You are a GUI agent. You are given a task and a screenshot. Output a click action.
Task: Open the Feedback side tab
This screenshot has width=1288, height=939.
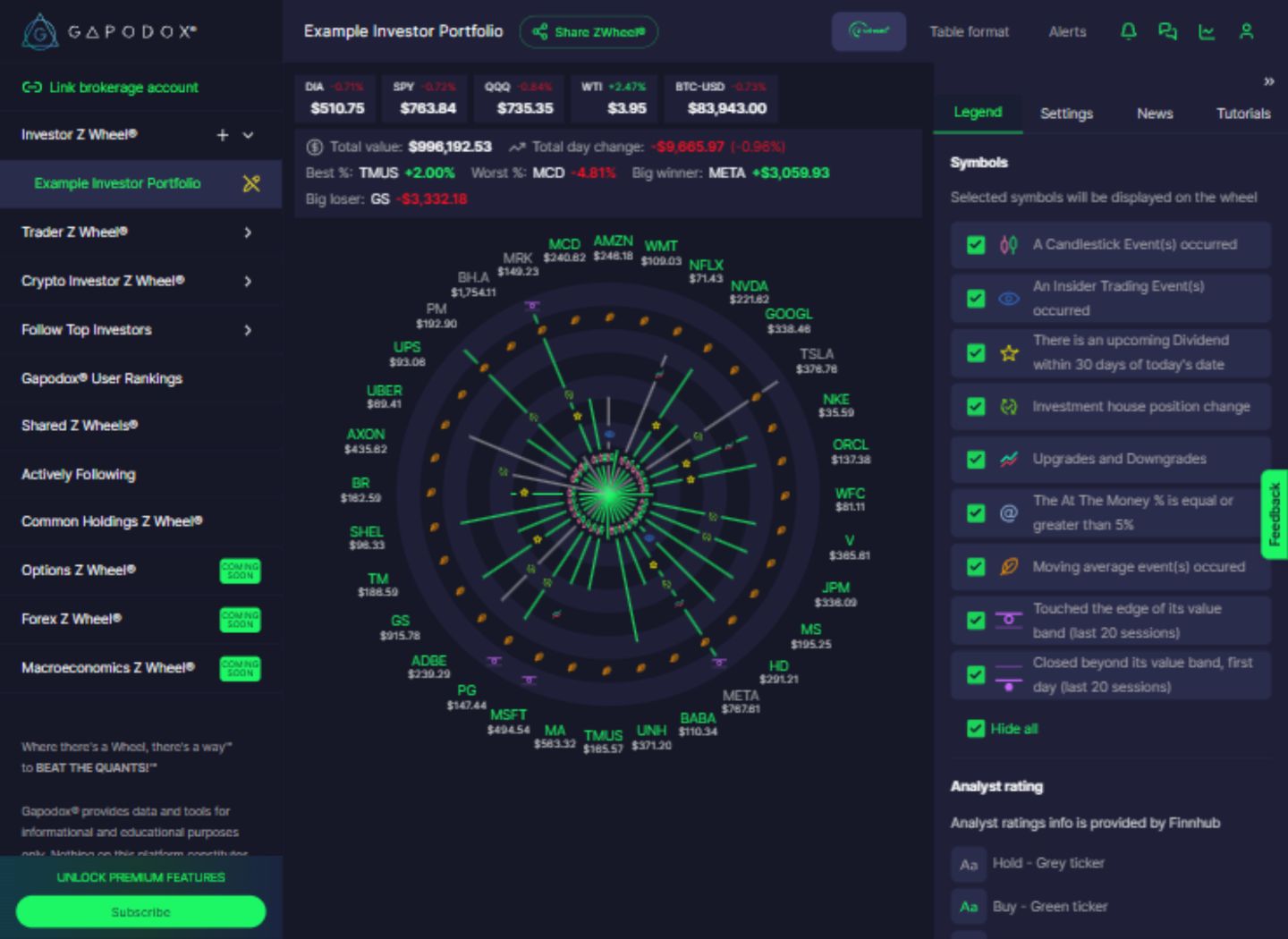[x=1275, y=514]
